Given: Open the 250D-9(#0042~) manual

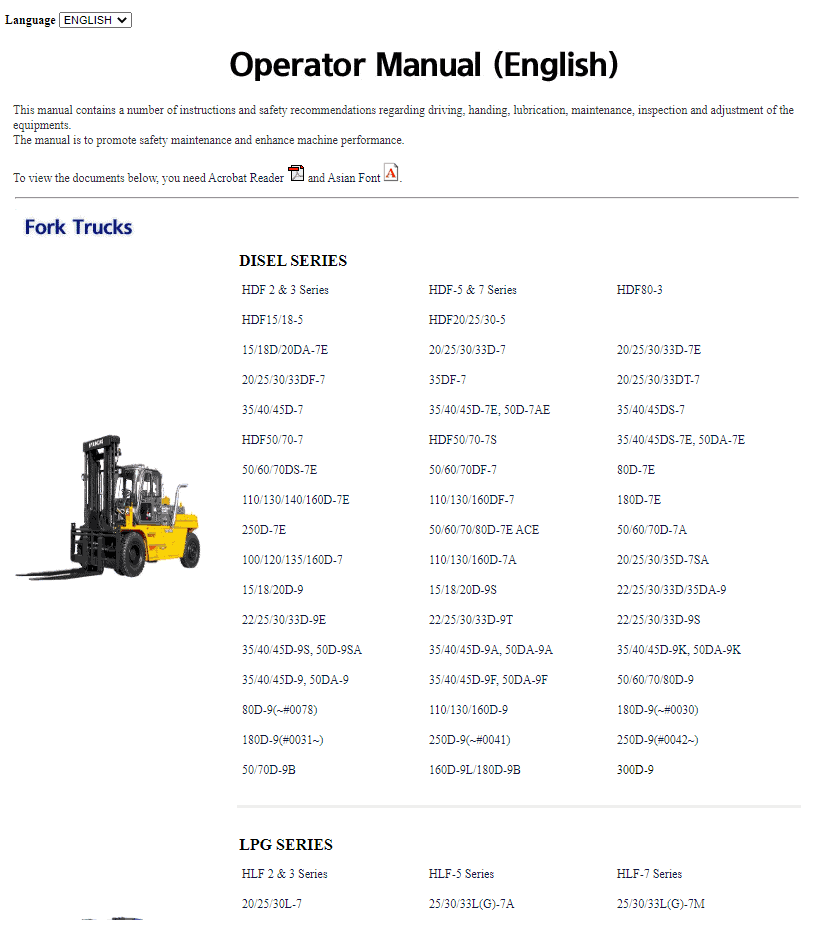Looking at the screenshot, I should point(658,740).
